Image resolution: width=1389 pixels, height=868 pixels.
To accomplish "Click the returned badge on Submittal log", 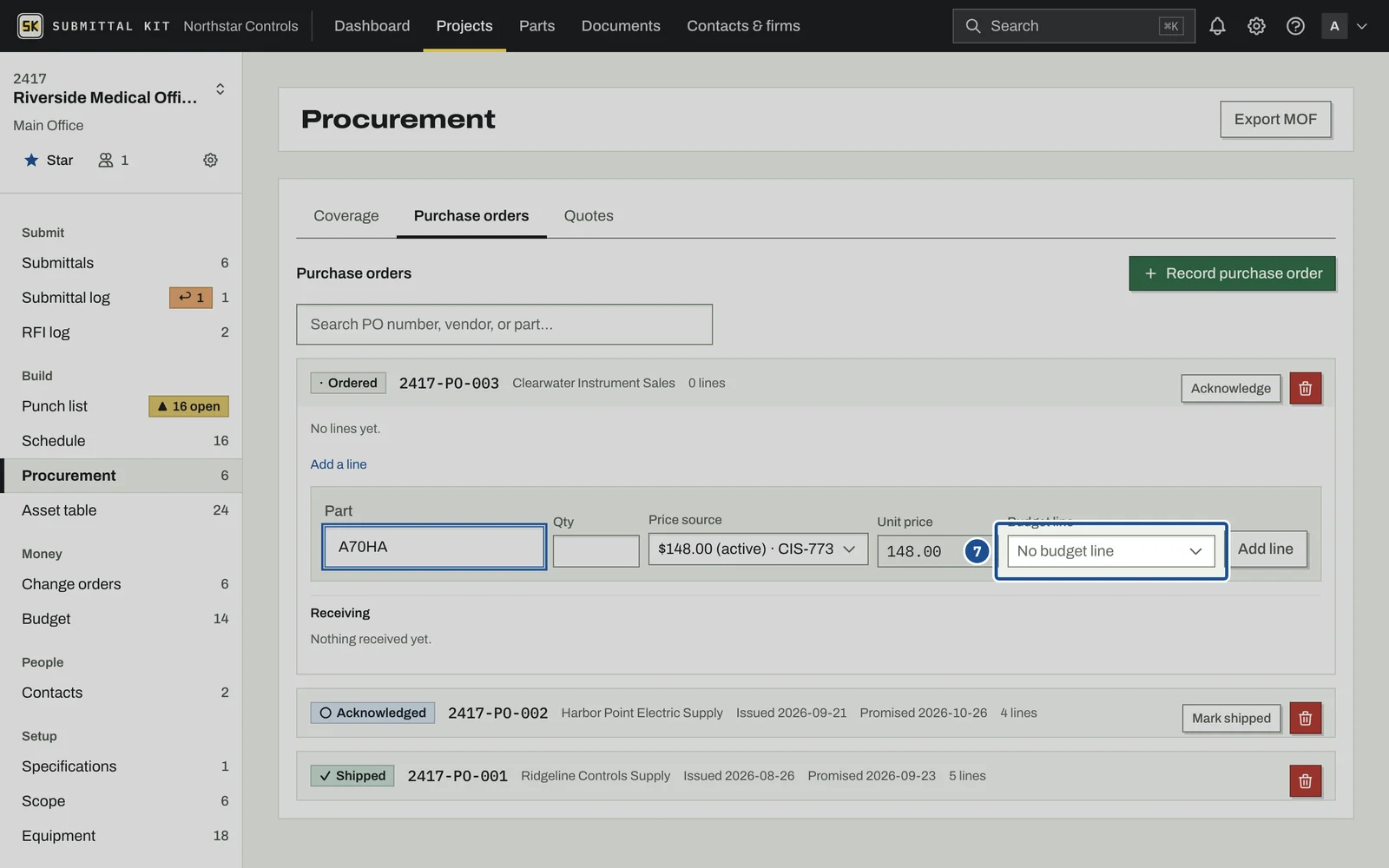I will pos(191,298).
